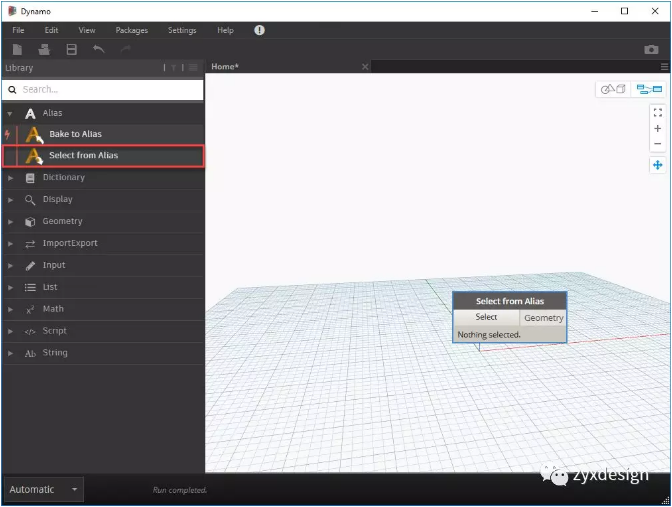
Task: Expand the Script category arrow
Action: 10,331
